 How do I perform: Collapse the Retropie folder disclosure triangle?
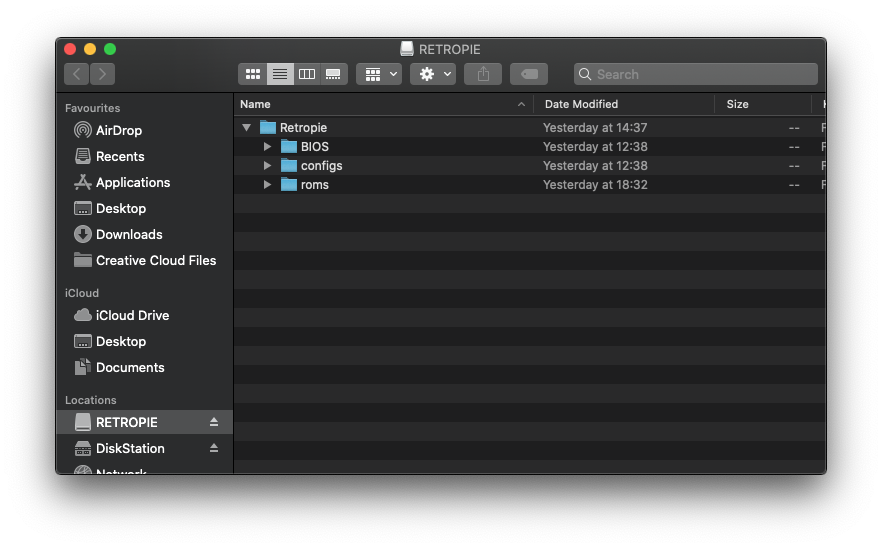click(x=246, y=128)
